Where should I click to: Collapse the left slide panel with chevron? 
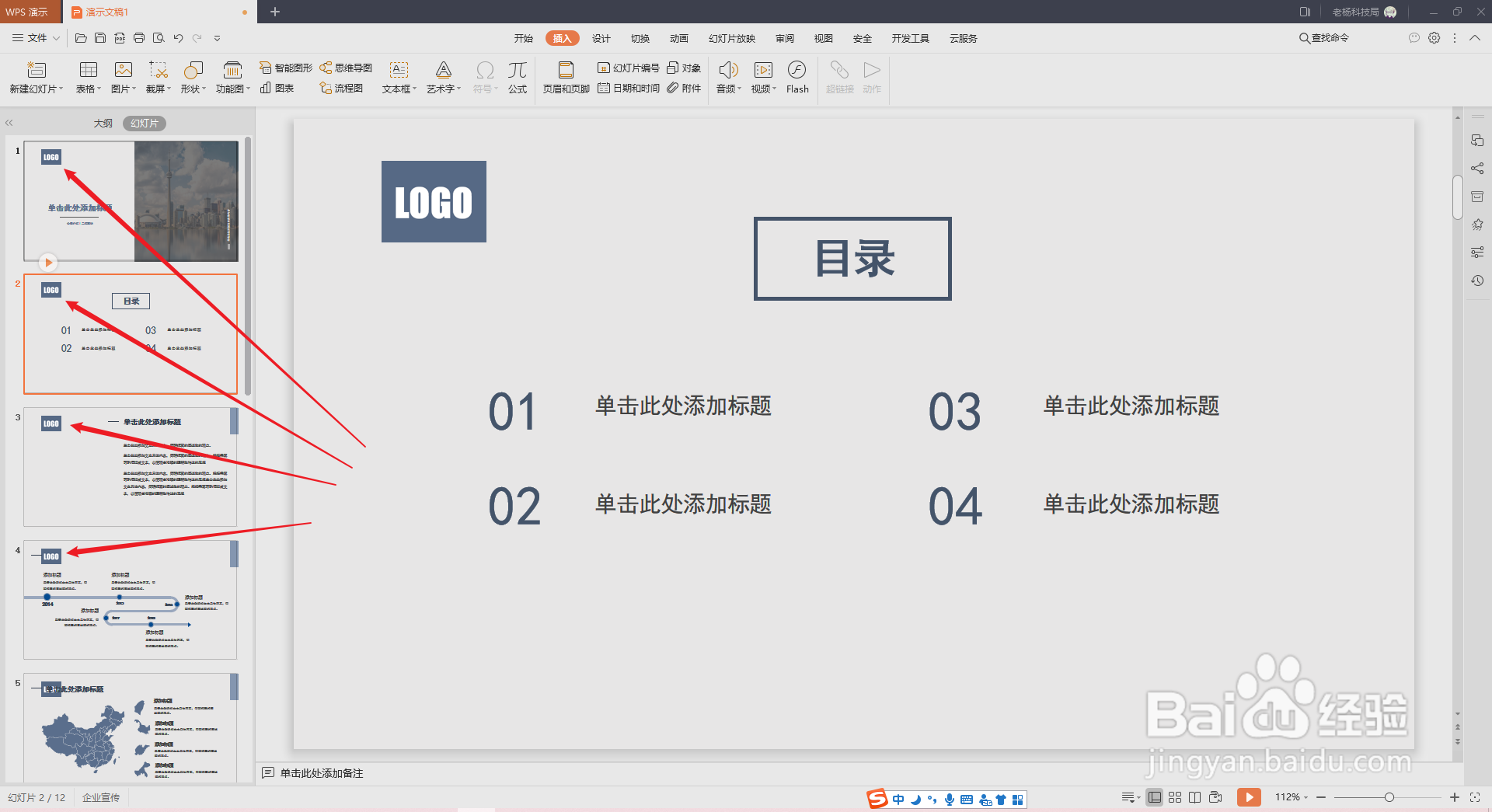tap(9, 122)
